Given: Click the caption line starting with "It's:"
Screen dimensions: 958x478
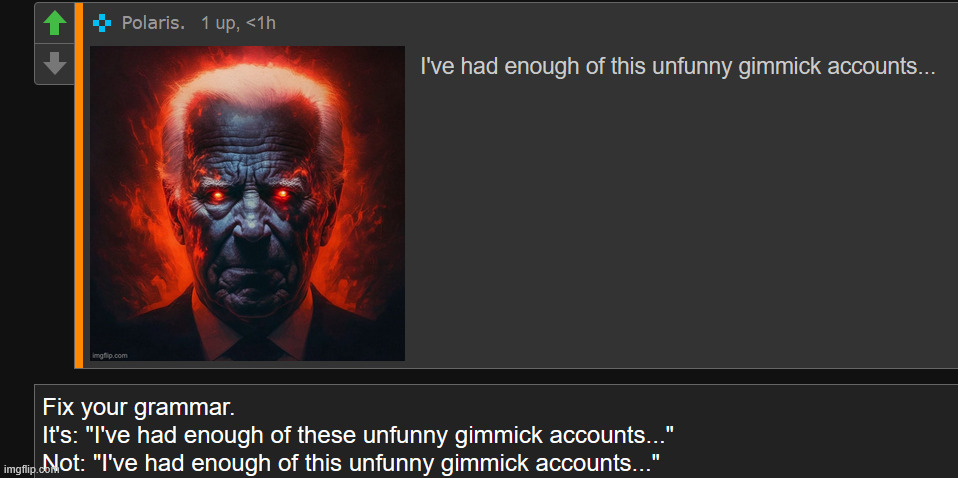Looking at the screenshot, I should (358, 435).
